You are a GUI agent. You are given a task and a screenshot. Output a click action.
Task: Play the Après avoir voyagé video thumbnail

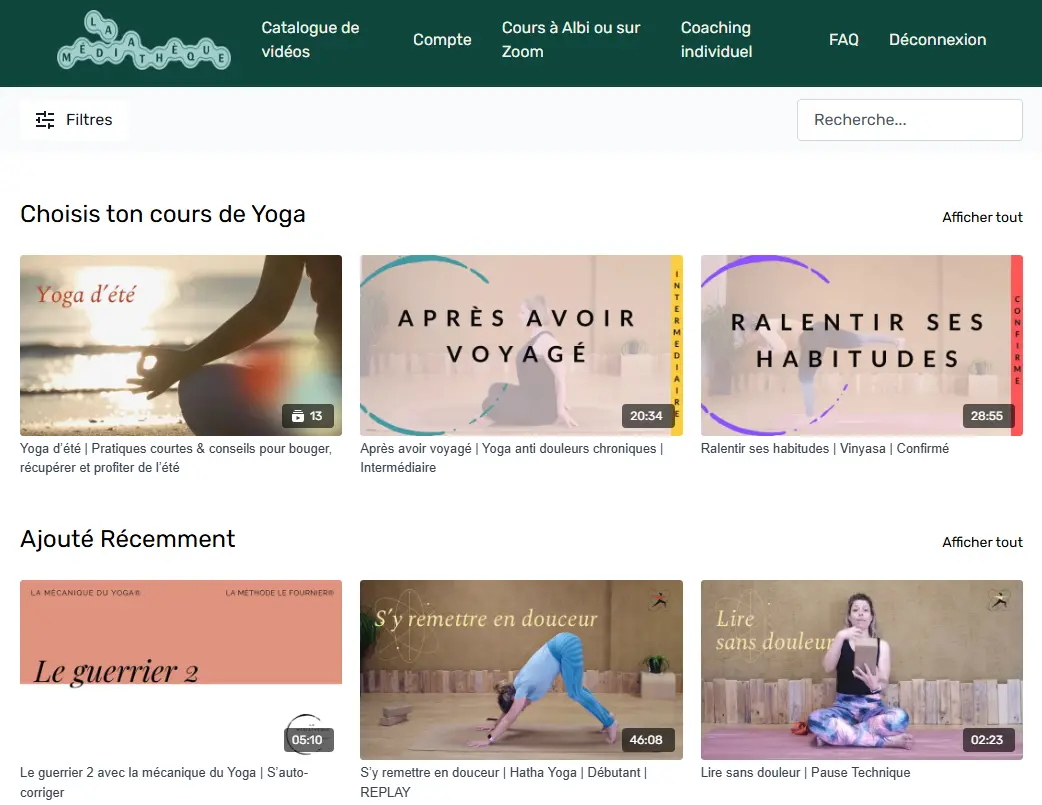521,345
